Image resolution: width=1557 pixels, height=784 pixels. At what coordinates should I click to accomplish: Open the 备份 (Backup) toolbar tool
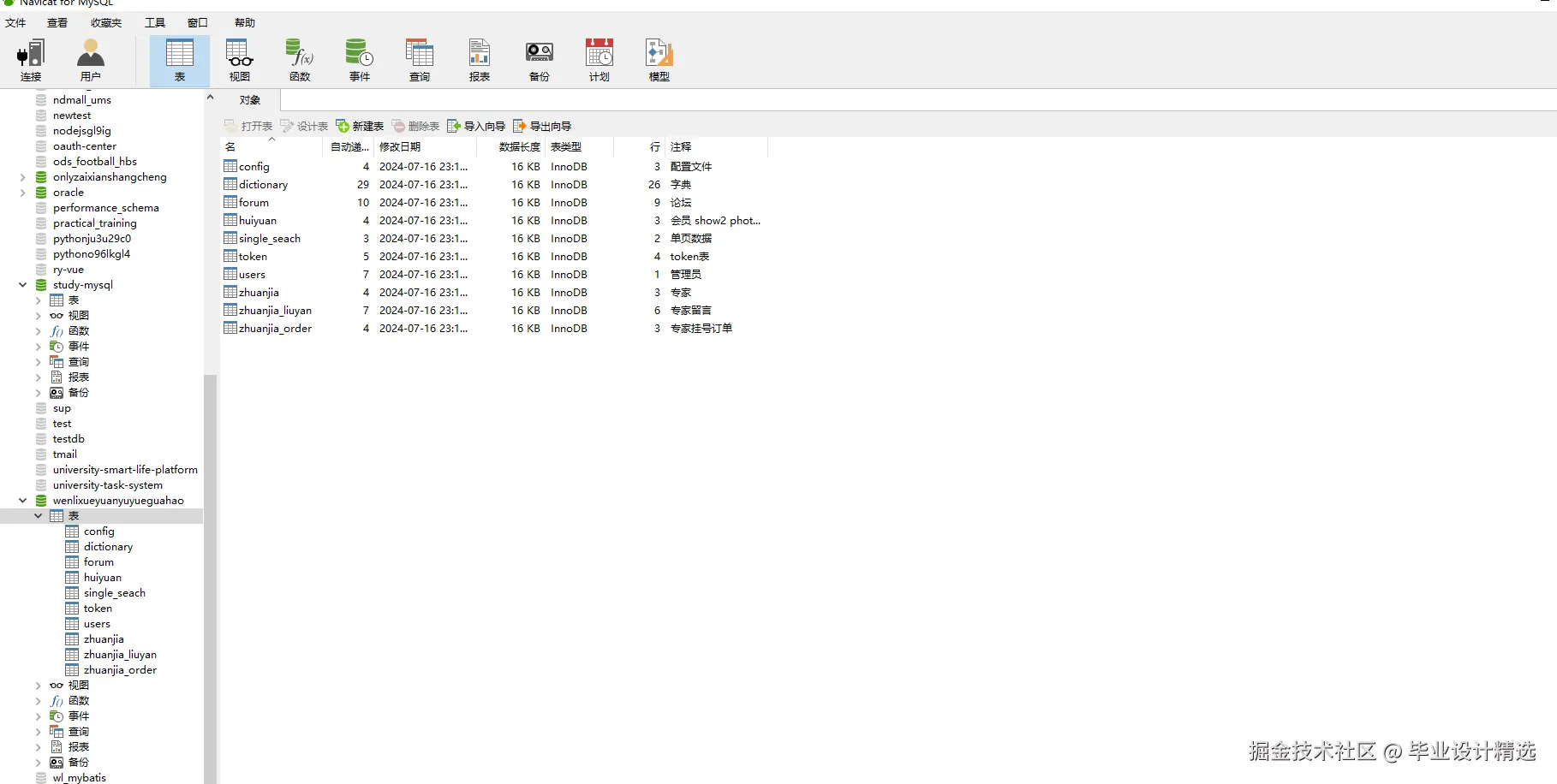[x=540, y=61]
